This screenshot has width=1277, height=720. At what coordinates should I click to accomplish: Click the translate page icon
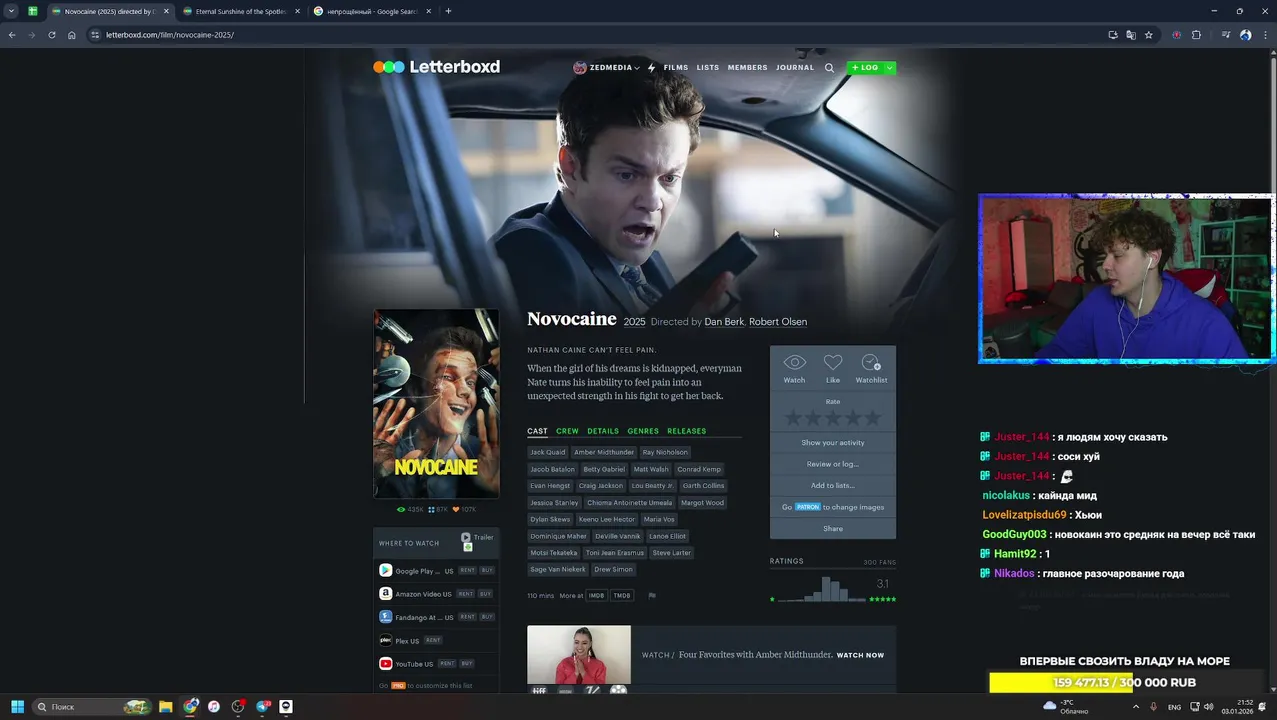pyautogui.click(x=1131, y=35)
